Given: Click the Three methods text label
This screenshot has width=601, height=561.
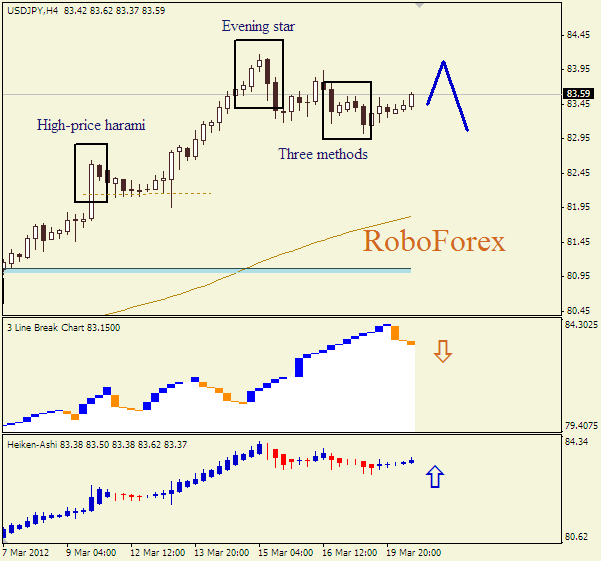Looking at the screenshot, I should click(322, 154).
